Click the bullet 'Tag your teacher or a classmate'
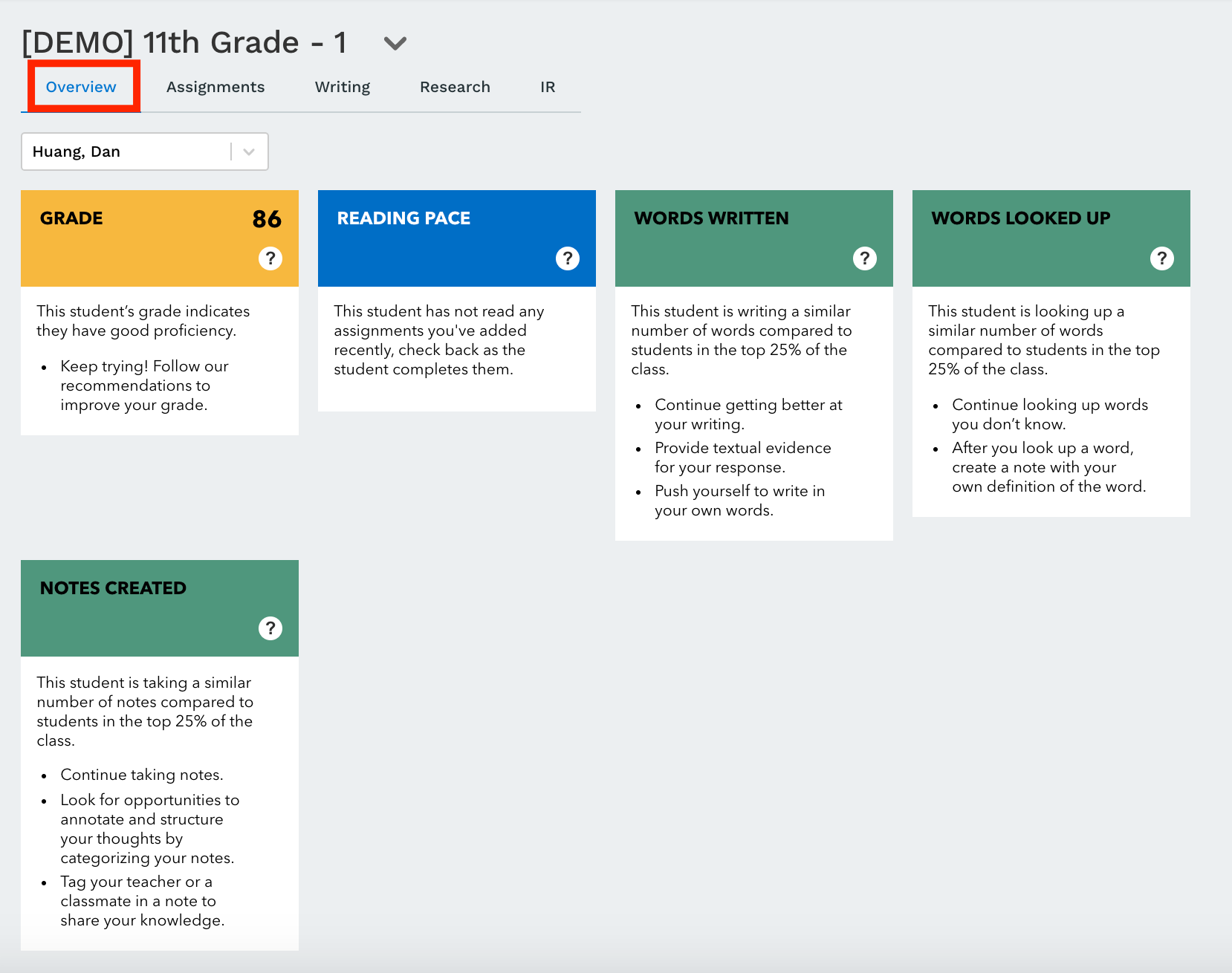This screenshot has height=973, width=1232. coord(143,901)
